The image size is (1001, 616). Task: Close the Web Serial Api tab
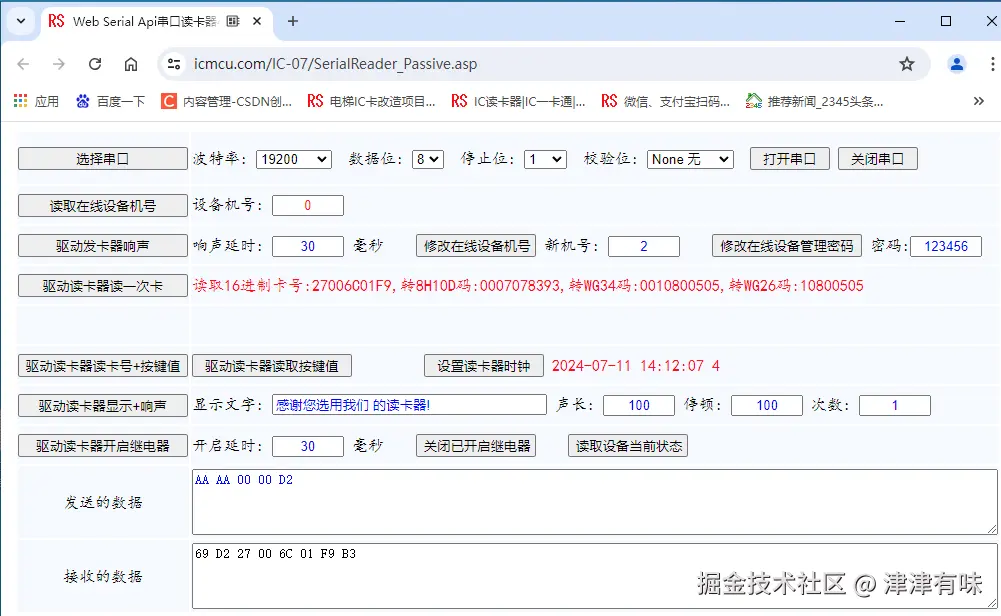[257, 21]
